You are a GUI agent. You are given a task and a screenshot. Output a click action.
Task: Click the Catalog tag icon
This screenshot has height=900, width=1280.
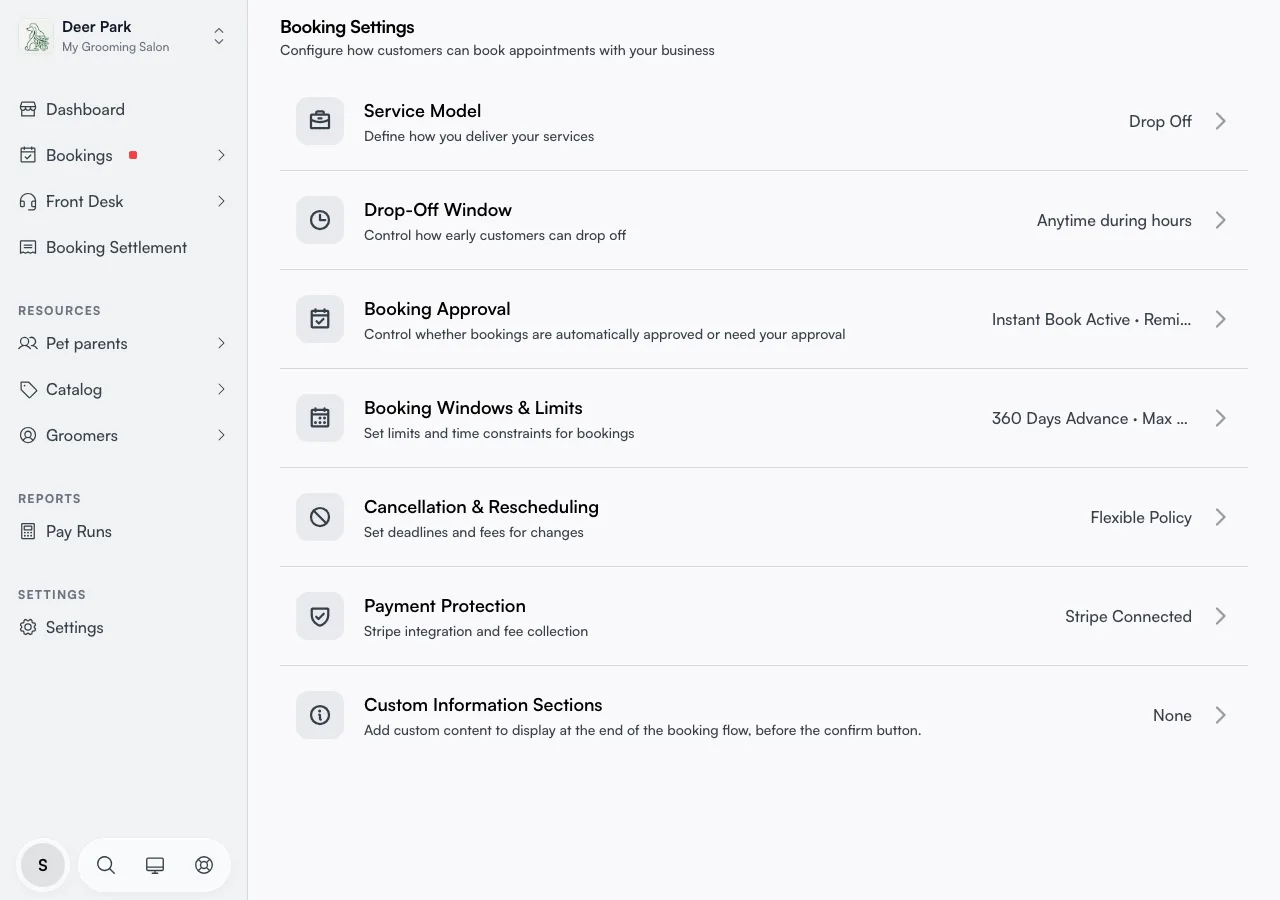point(28,389)
